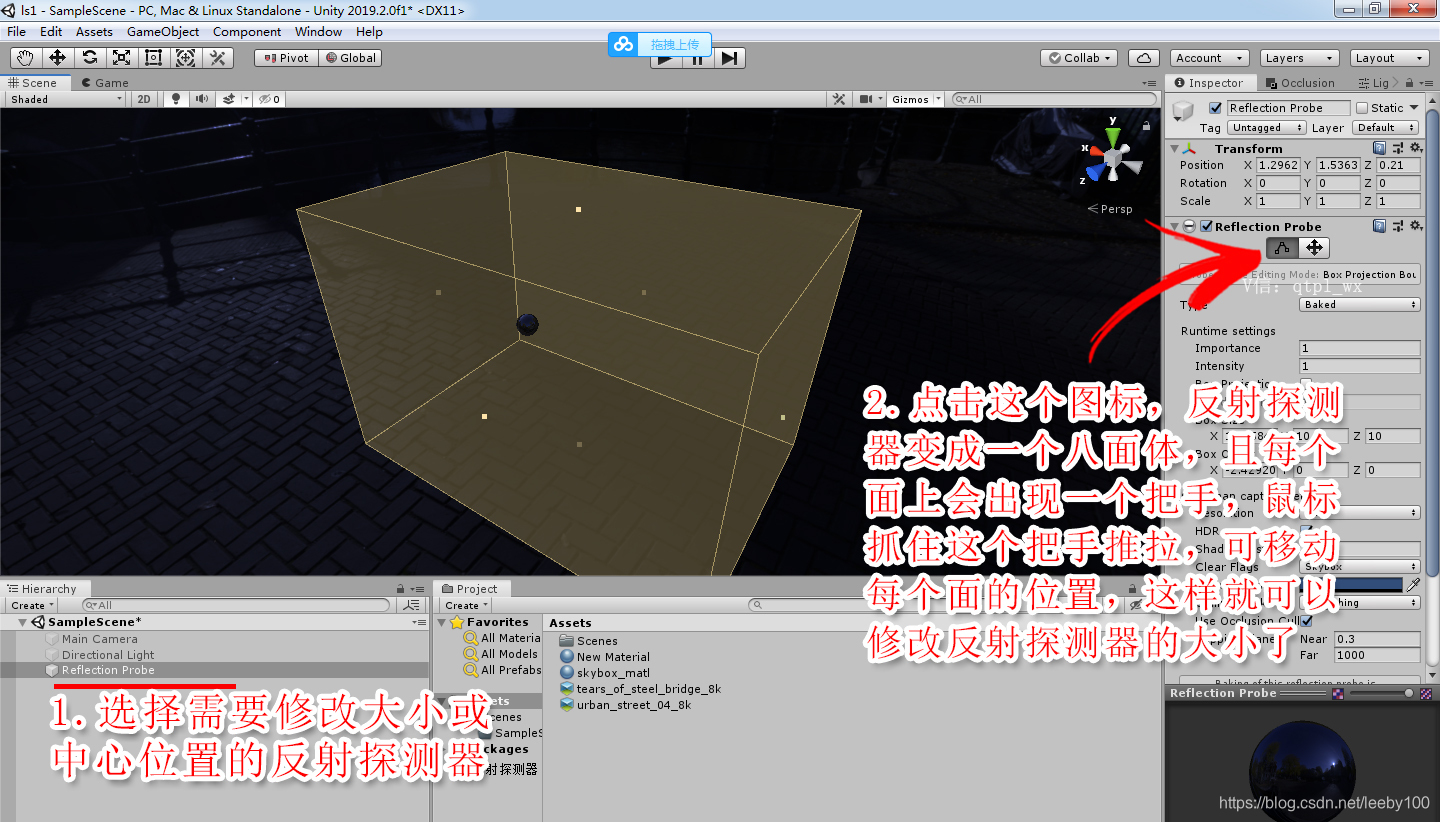Toggle scene lighting bulb icon
The width and height of the screenshot is (1440, 822).
point(177,99)
